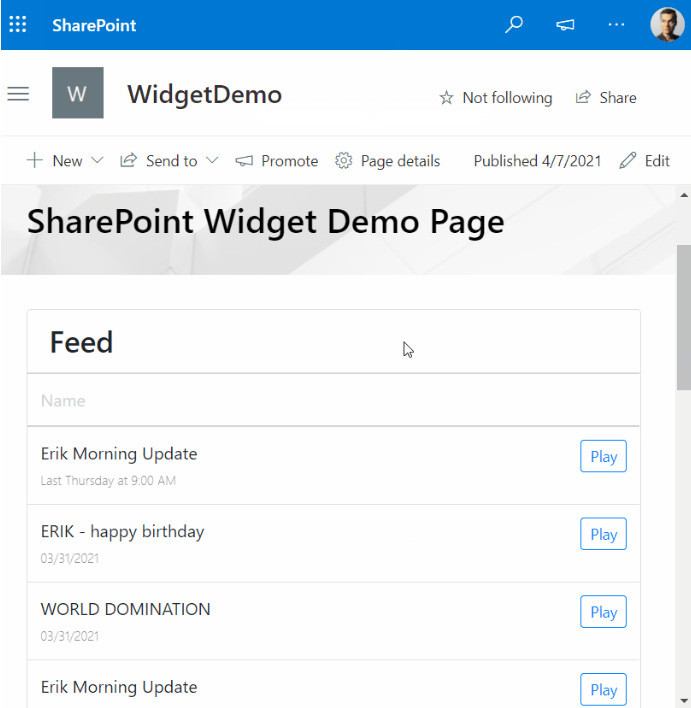Click the Share site button

pos(606,98)
